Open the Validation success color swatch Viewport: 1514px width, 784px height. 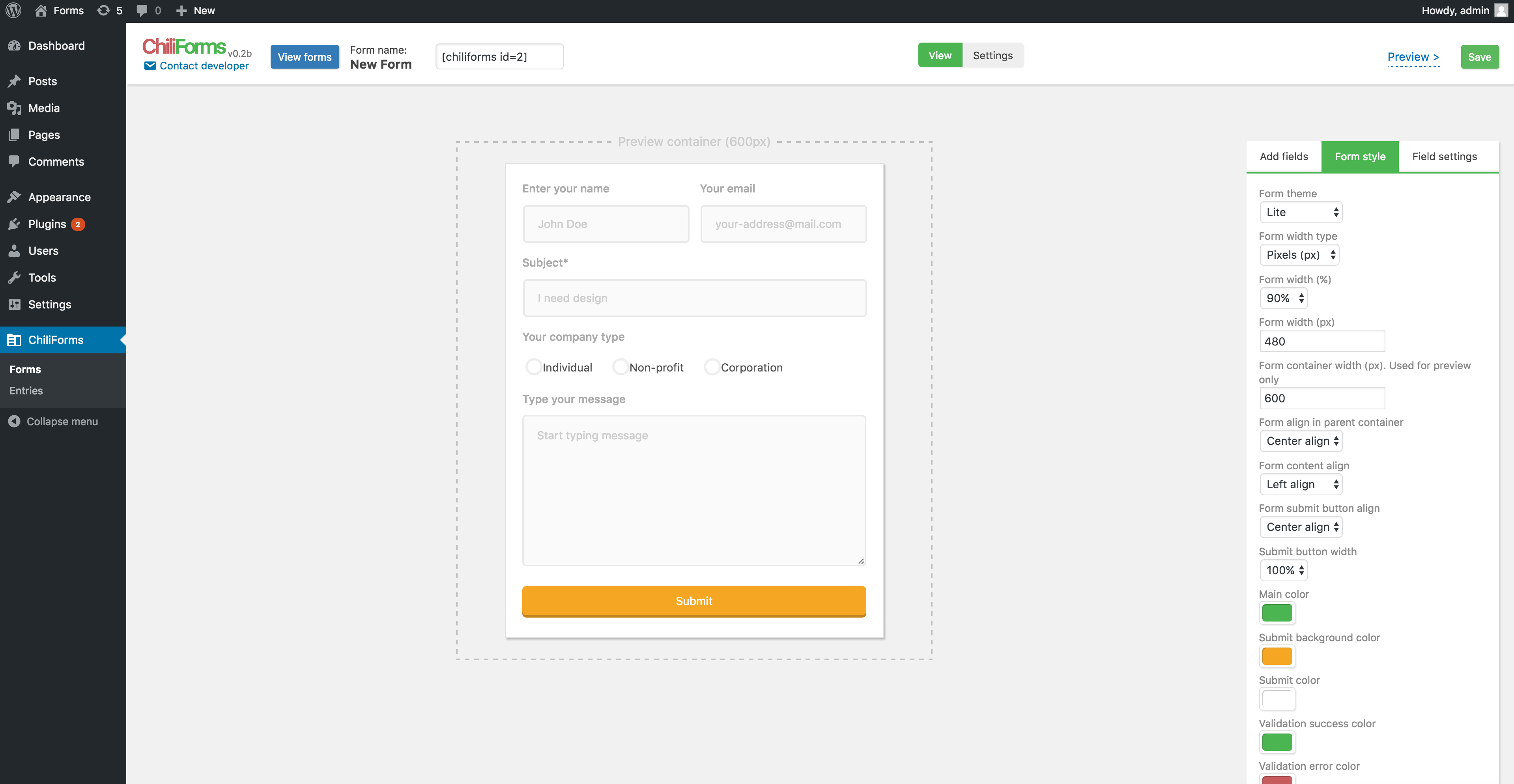point(1277,742)
